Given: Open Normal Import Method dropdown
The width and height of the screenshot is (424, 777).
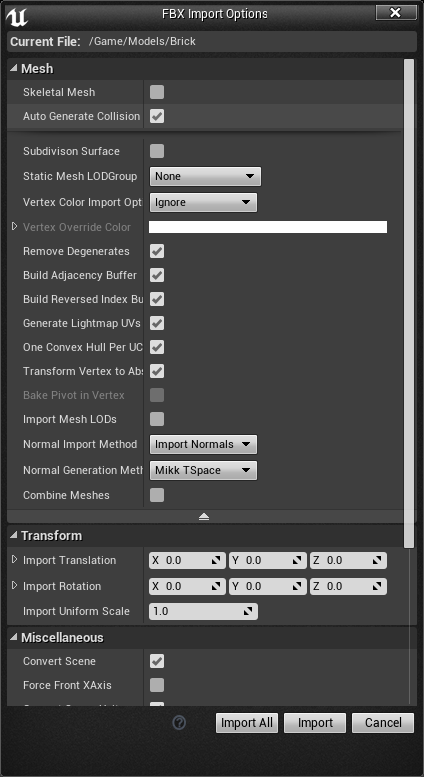Looking at the screenshot, I should (x=203, y=444).
